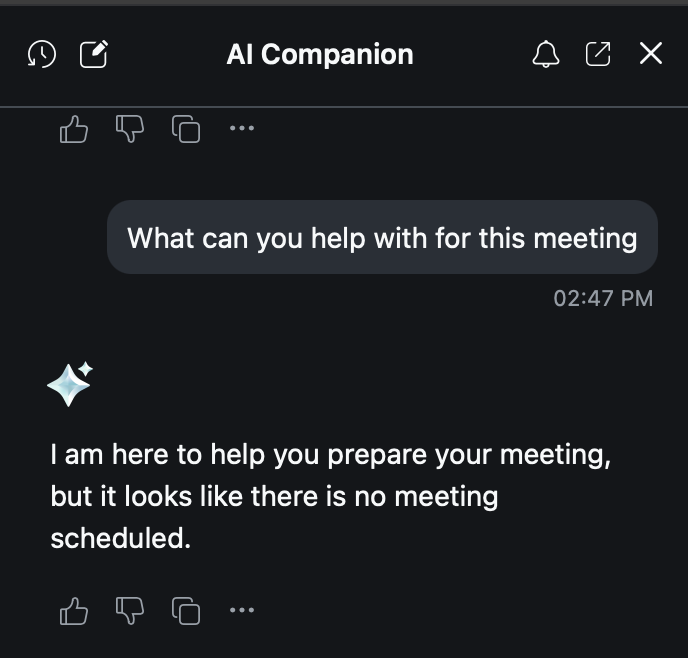
Task: Like the 'no meeting scheduled' reply
Action: [74, 610]
